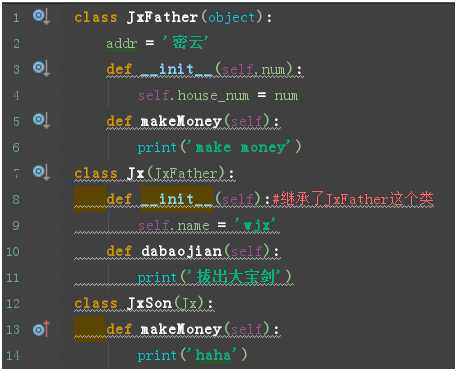Click the red comment 继承了JxFather这个类
Image resolution: width=457 pixels, height=371 pixels.
pos(353,199)
